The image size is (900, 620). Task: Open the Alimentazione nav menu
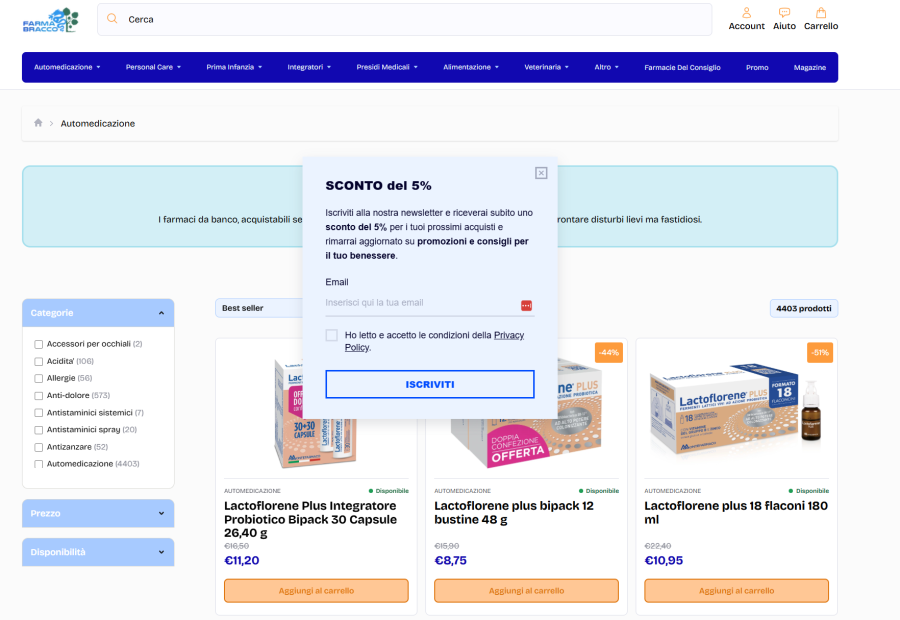(471, 67)
